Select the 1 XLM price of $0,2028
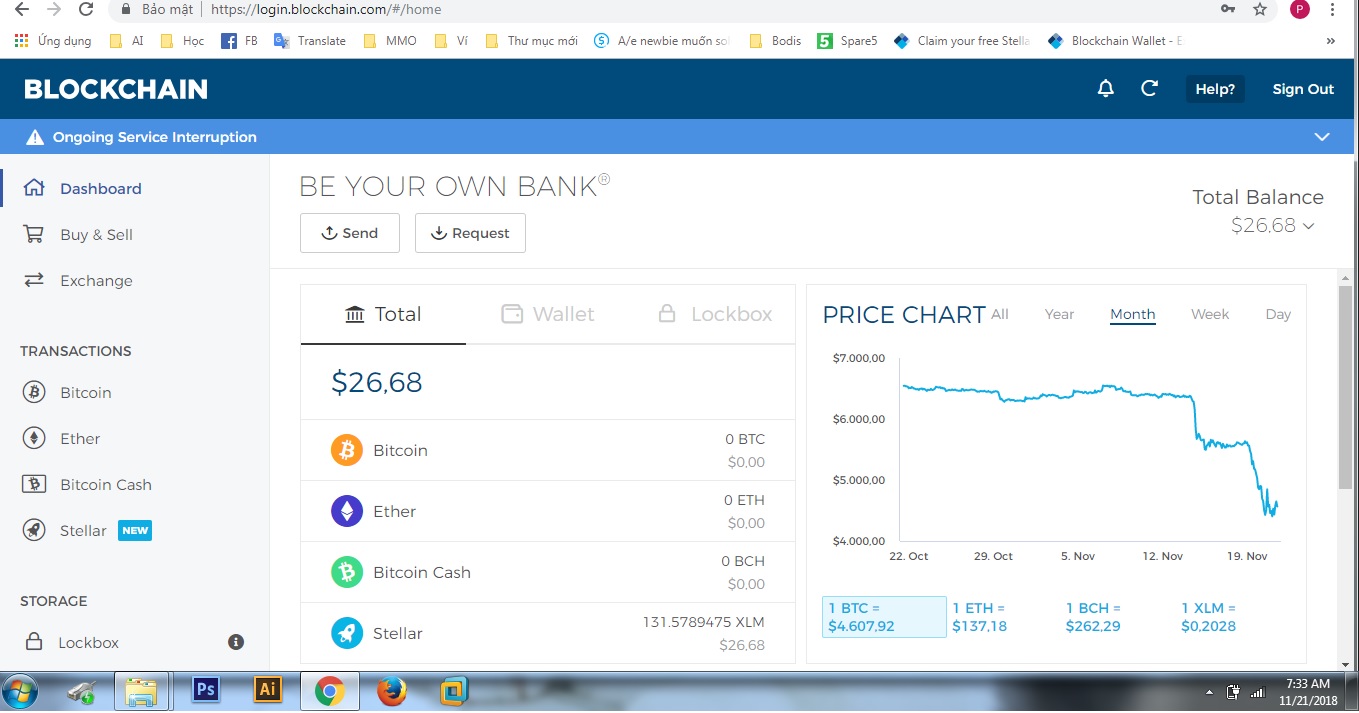This screenshot has width=1359, height=713. tap(1209, 617)
